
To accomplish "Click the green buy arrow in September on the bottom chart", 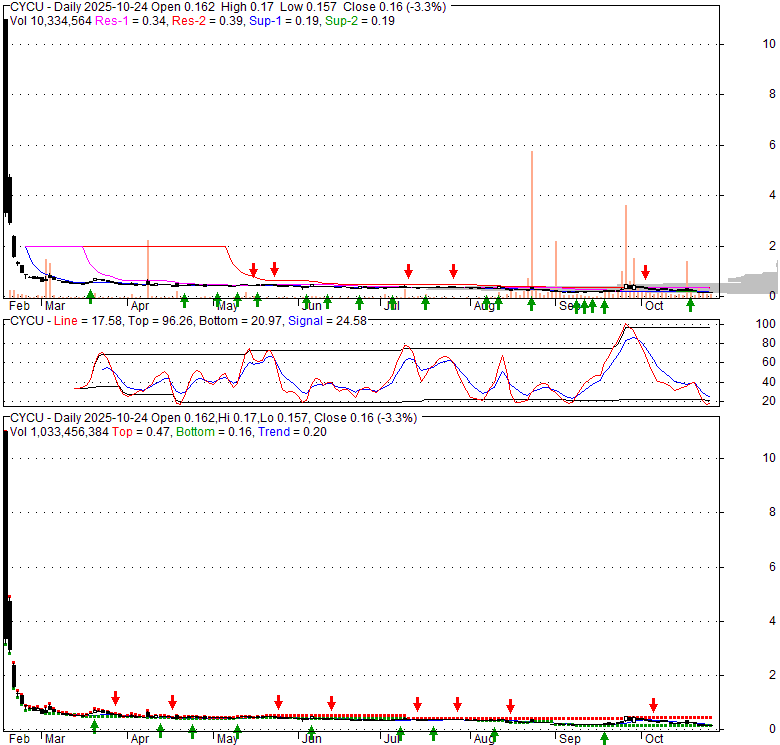I will tap(604, 739).
